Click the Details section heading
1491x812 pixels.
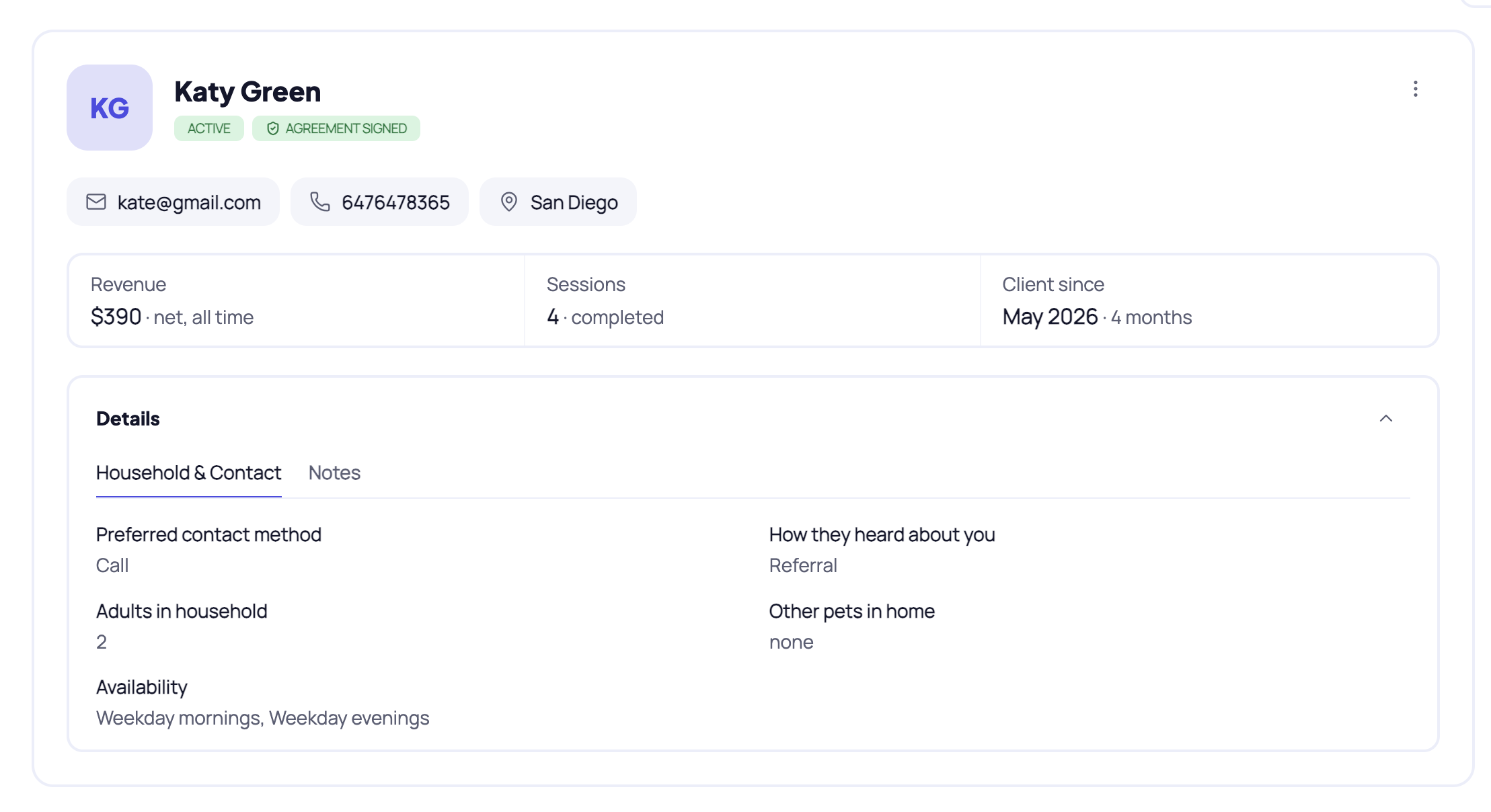[x=128, y=419]
